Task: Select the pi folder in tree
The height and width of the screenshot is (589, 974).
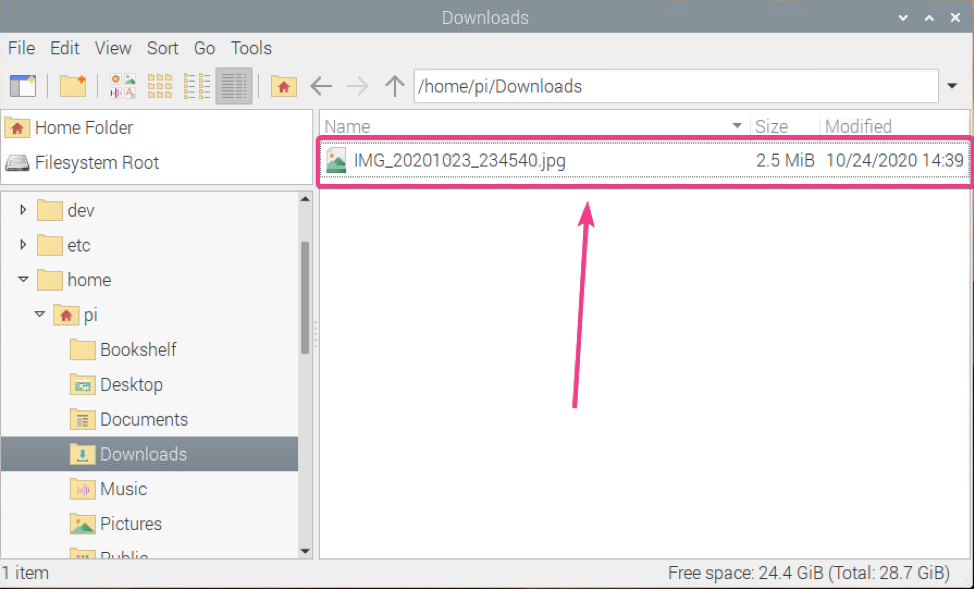Action: click(75, 314)
